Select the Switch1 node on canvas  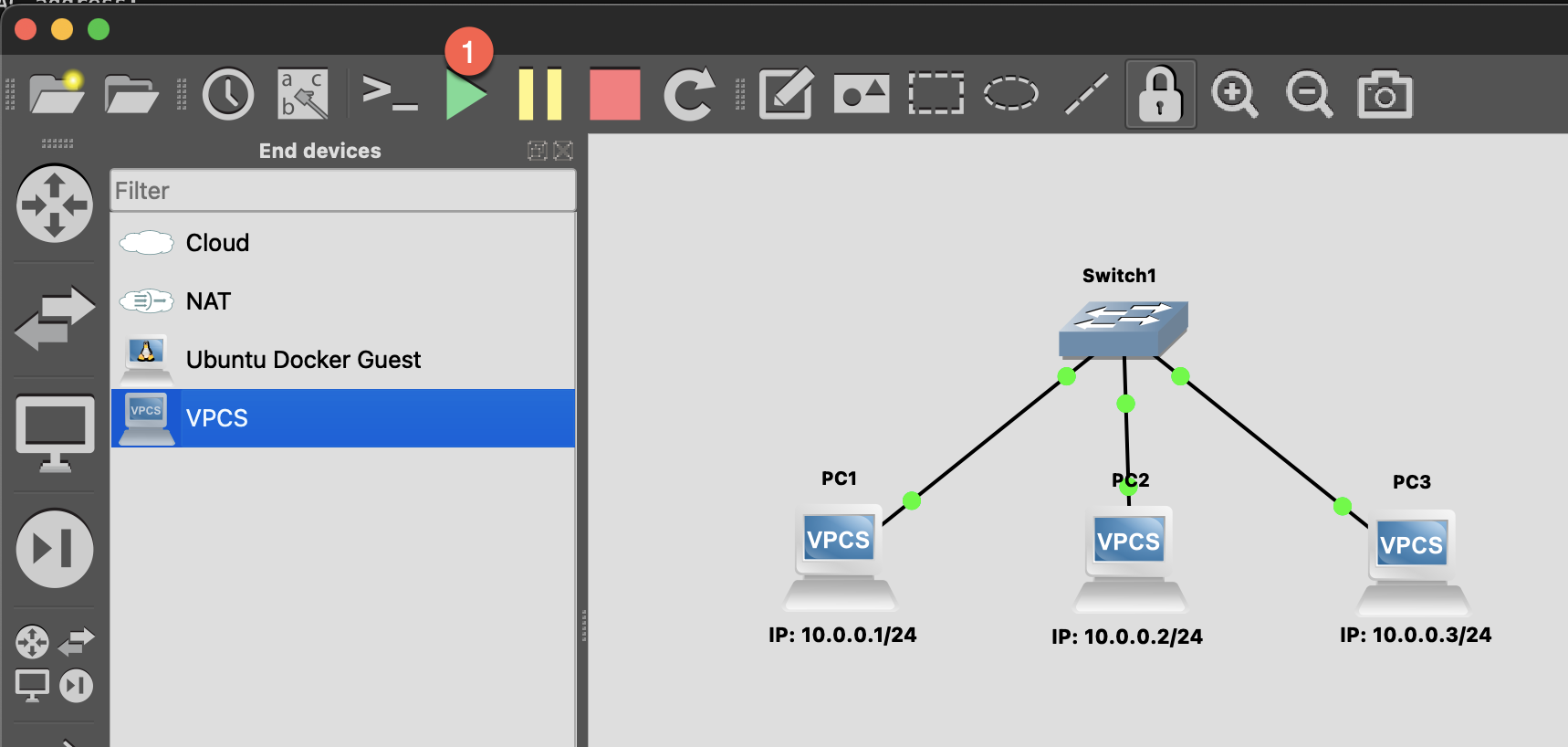click(1123, 328)
